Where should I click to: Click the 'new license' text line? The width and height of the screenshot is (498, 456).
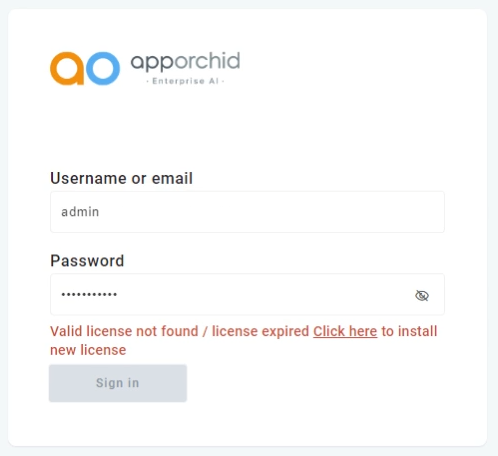(x=88, y=350)
